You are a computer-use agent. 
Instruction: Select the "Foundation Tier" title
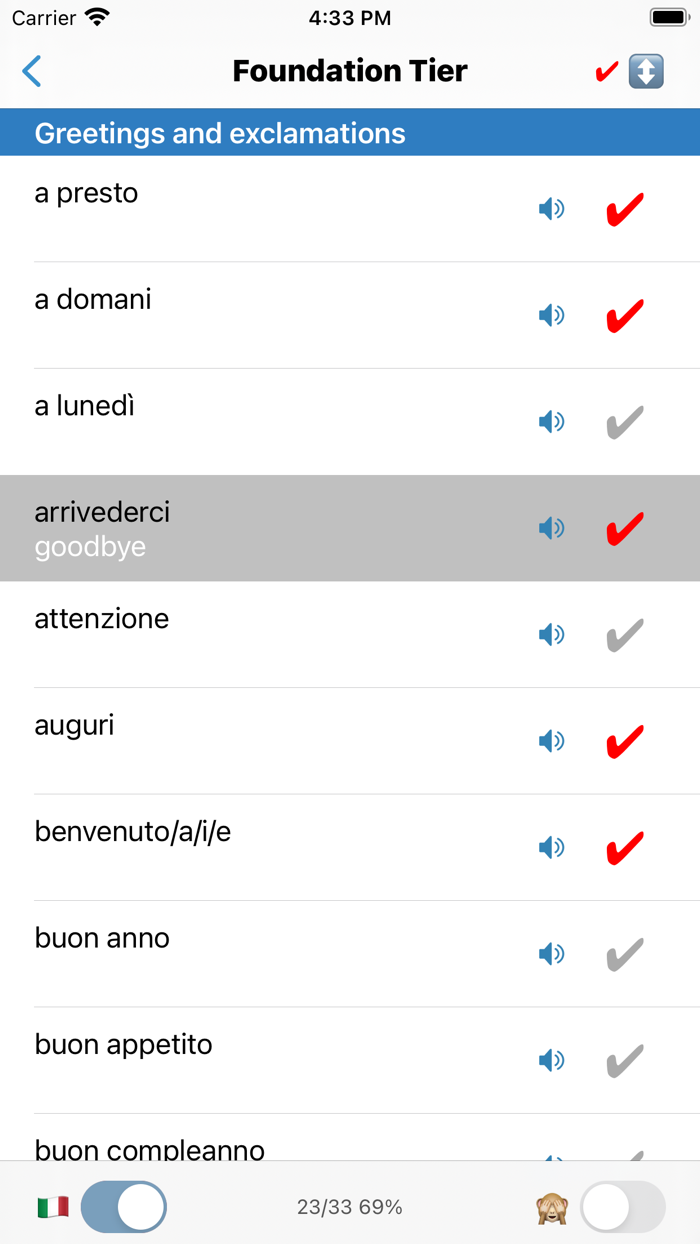click(x=350, y=71)
